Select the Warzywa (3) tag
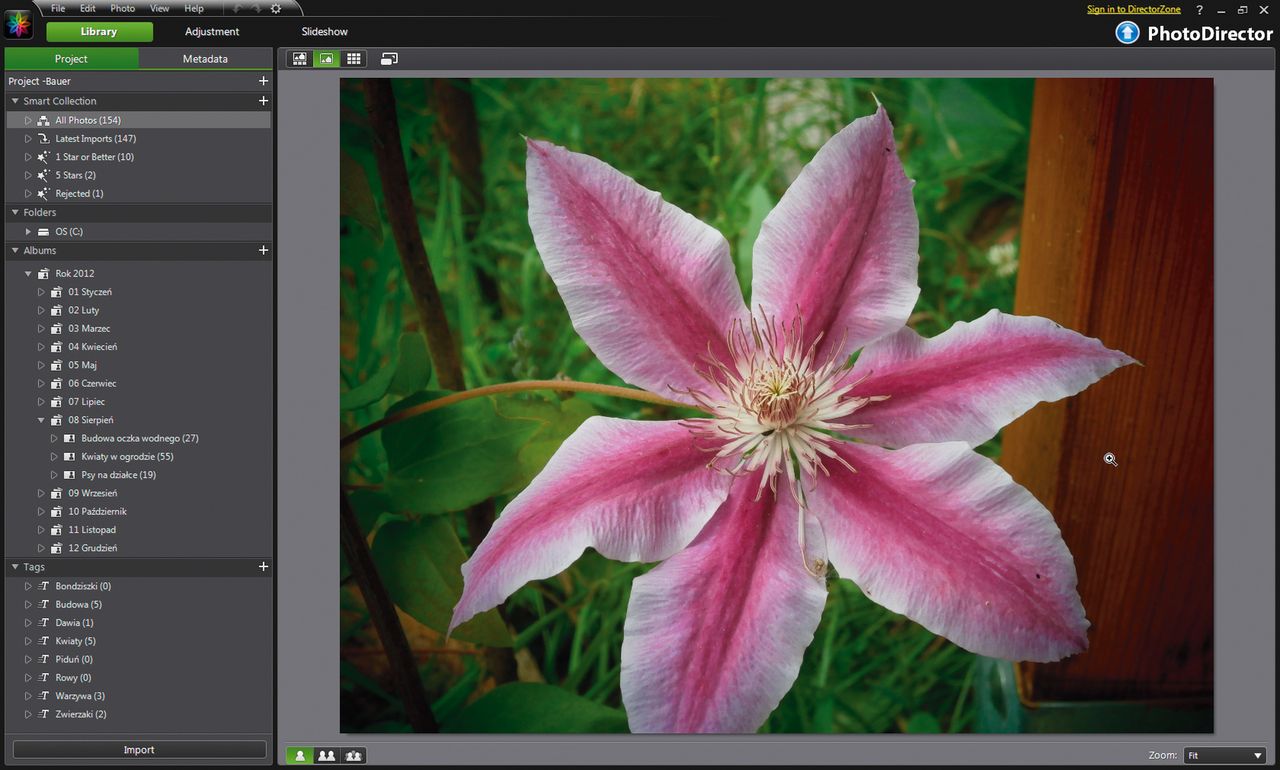 pyautogui.click(x=80, y=696)
